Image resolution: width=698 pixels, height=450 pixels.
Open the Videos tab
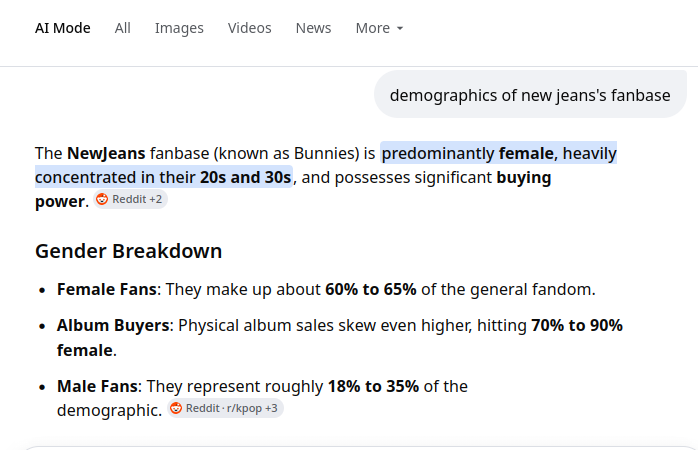pyautogui.click(x=250, y=28)
